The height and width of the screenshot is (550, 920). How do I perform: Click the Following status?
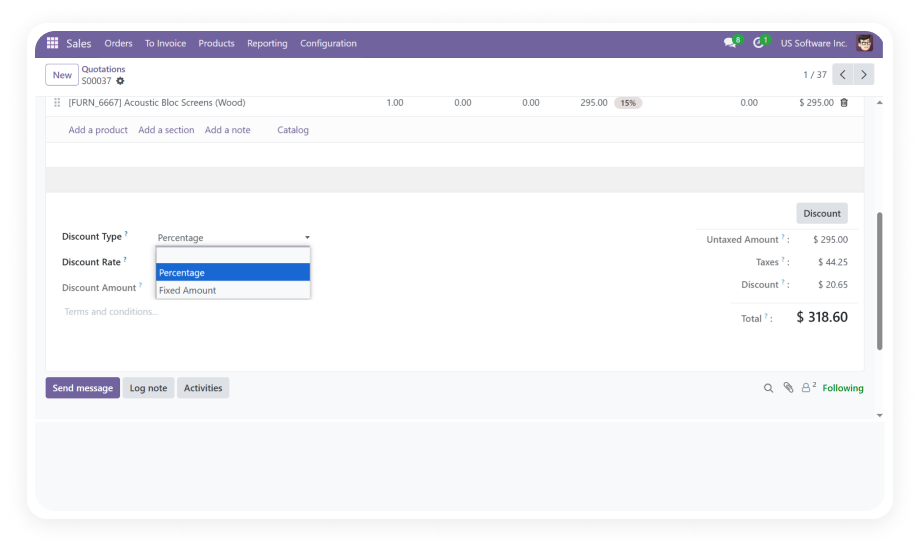843,388
